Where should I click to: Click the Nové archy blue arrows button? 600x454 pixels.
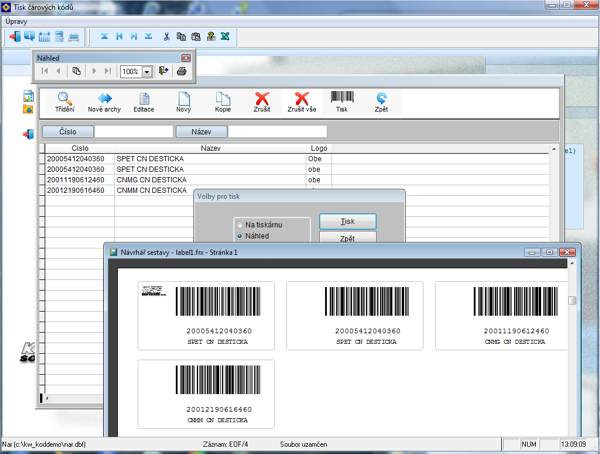click(x=104, y=102)
